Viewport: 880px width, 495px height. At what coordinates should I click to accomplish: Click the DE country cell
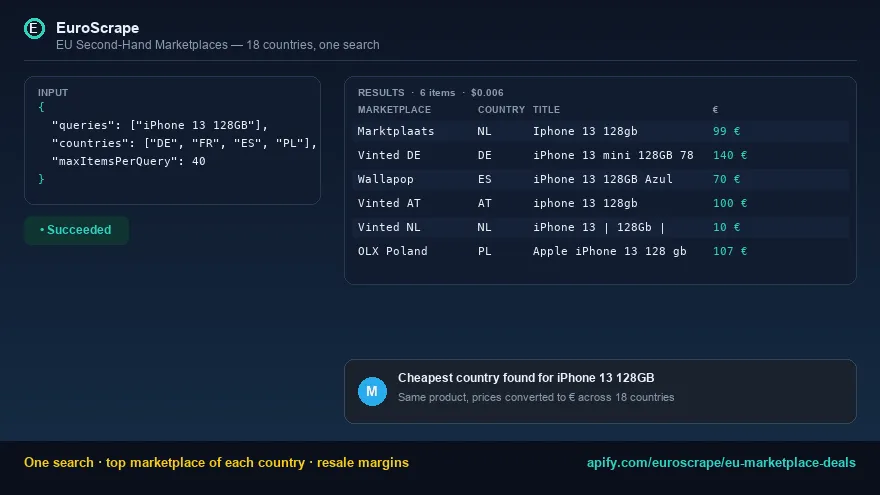pos(484,155)
